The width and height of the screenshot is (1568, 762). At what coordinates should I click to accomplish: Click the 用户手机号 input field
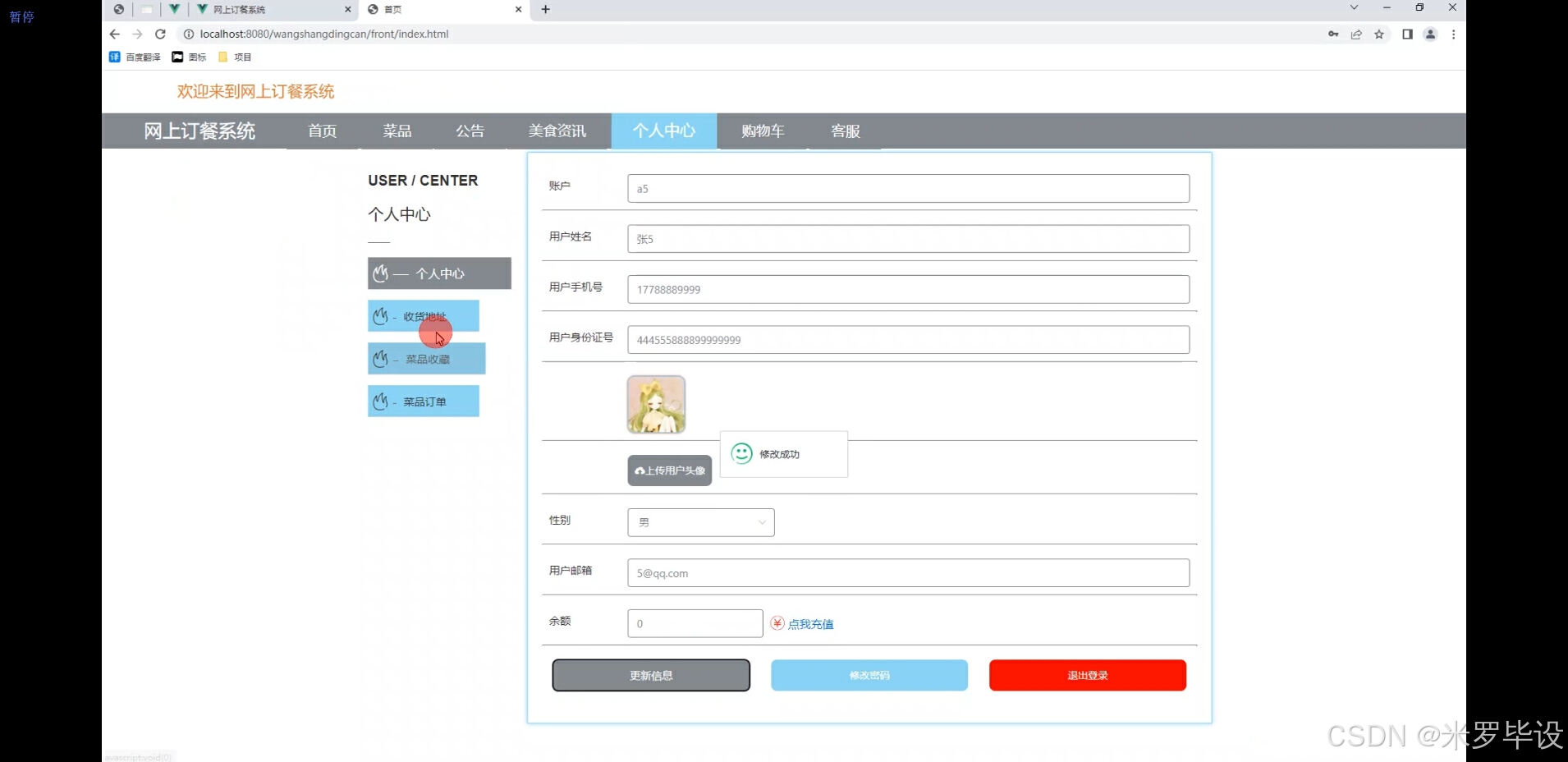909,289
